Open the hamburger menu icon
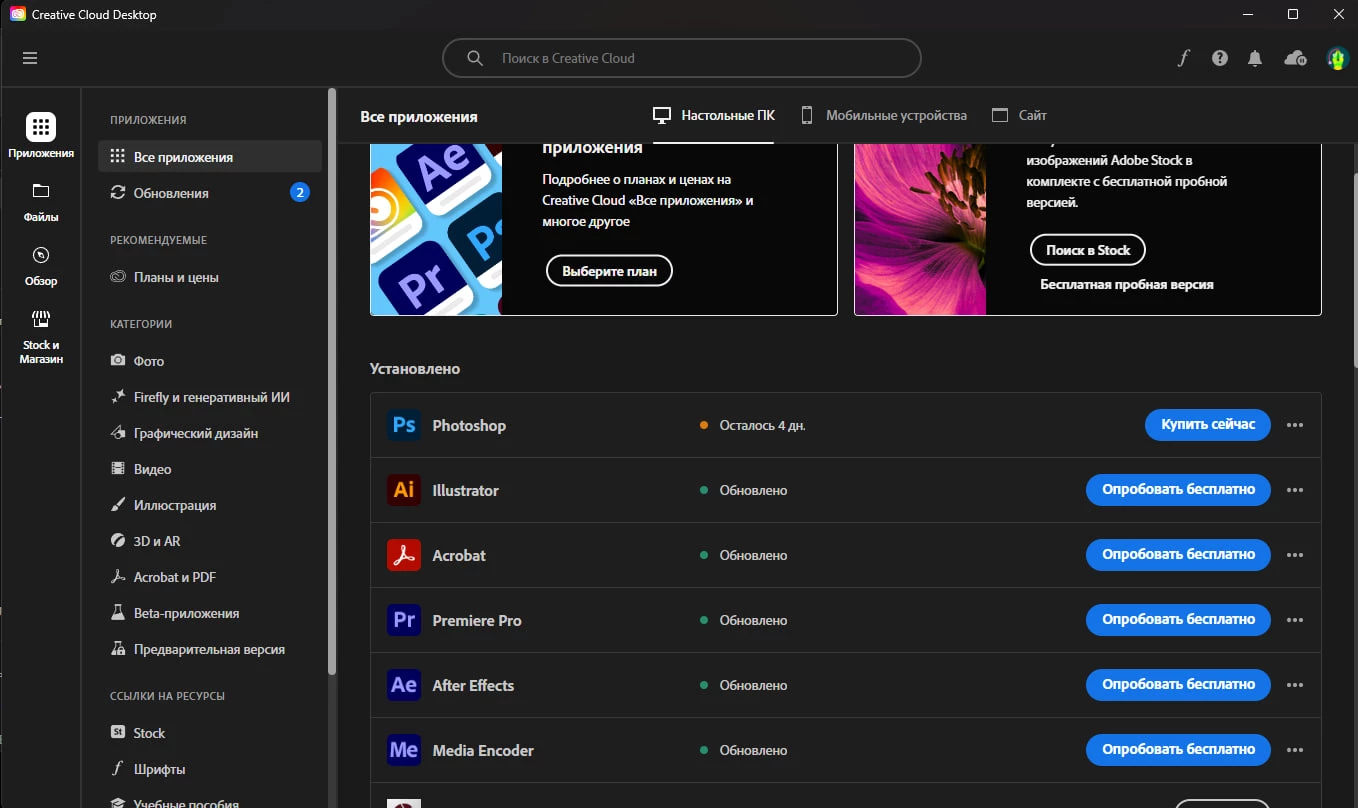 pyautogui.click(x=30, y=58)
